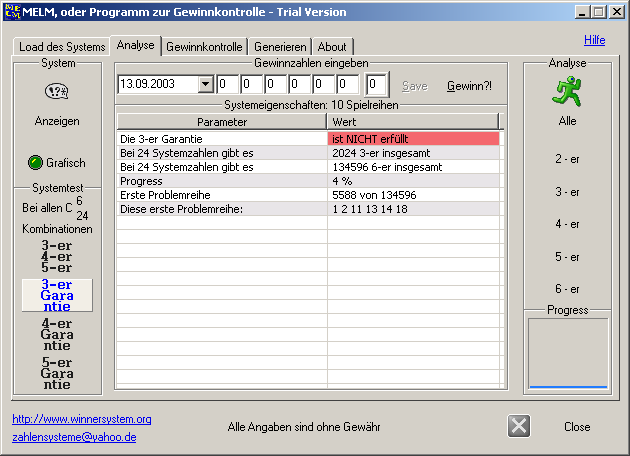
Task: Go to the Generieren tab
Action: tap(280, 47)
